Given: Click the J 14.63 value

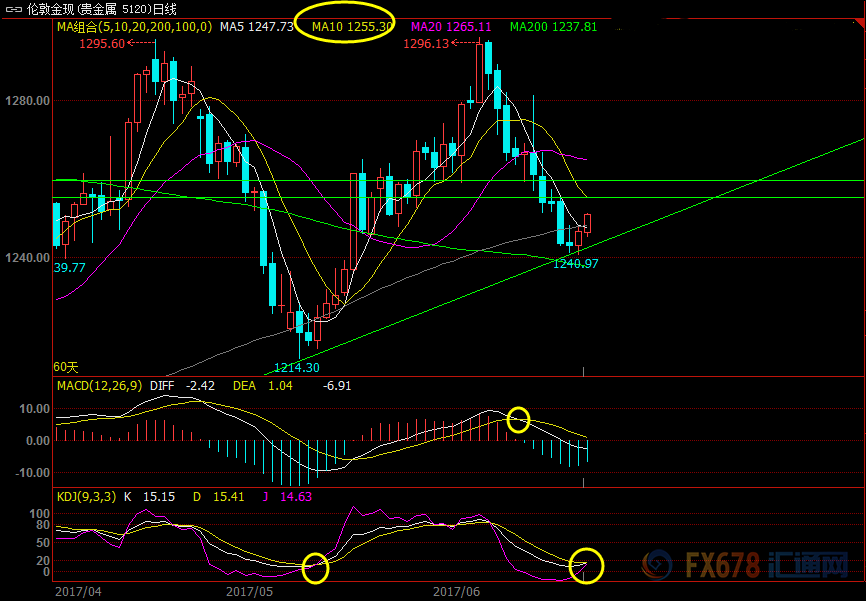Looking at the screenshot, I should click(x=287, y=497).
